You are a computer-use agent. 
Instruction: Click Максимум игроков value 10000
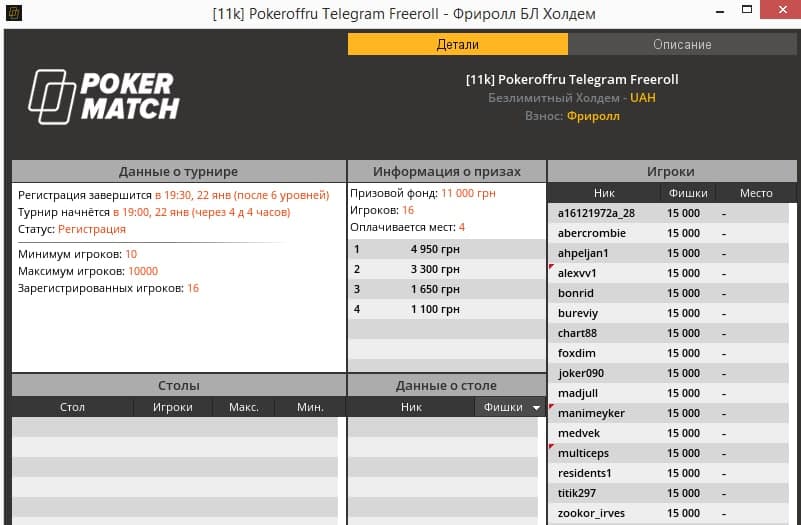143,271
